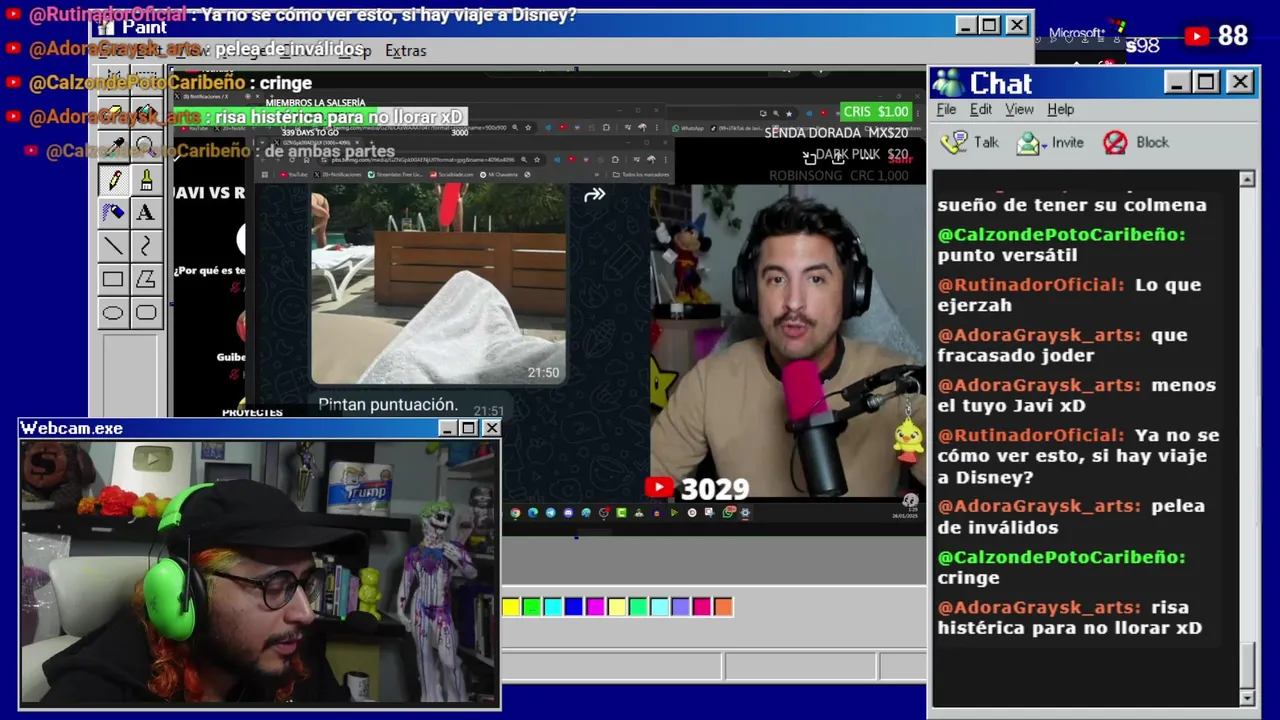Select the Fill bucket tool in Paint
Viewport: 1280px width, 720px height.
(x=146, y=113)
